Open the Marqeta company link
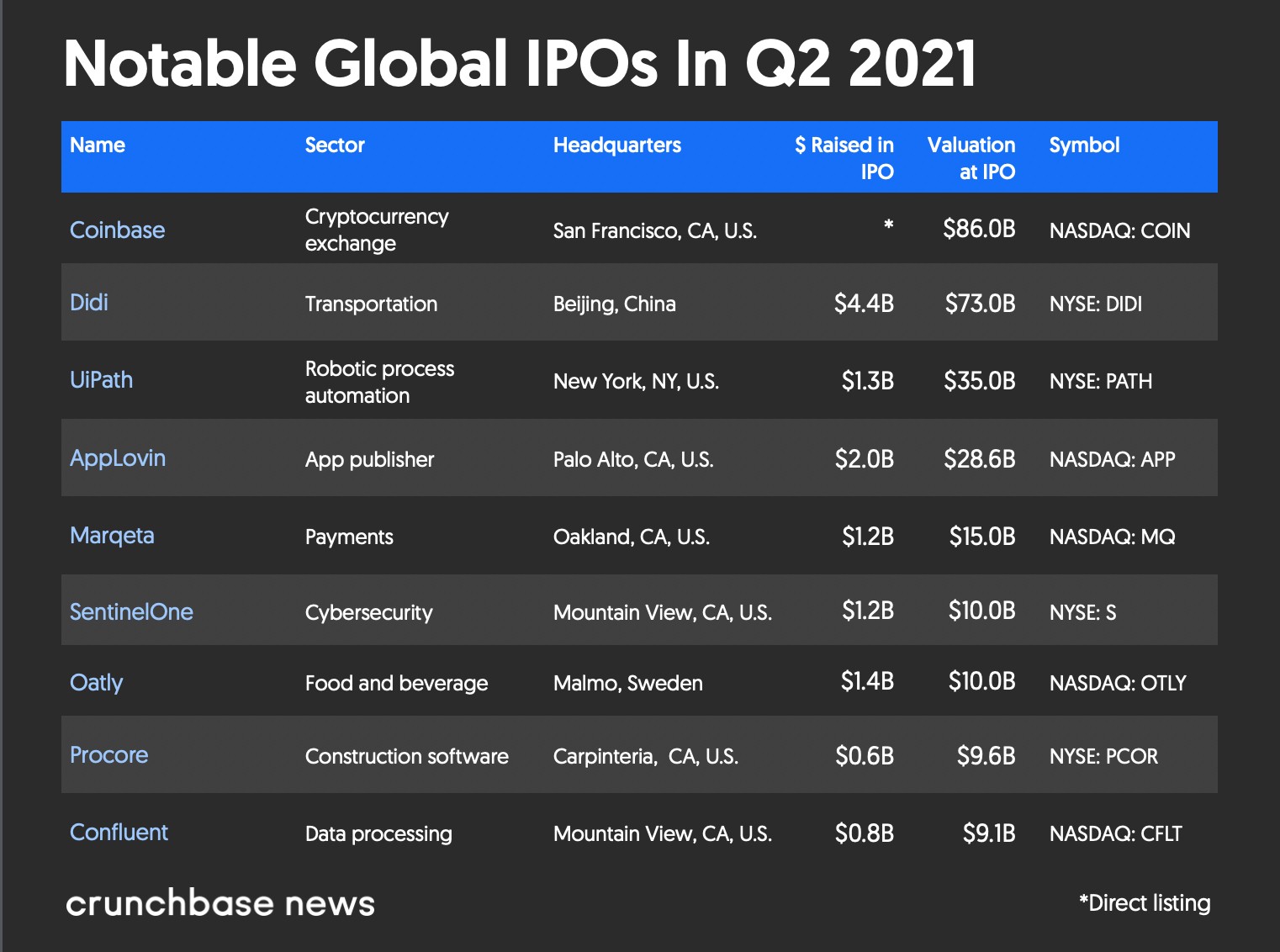Screen dimensions: 1280x952 pyautogui.click(x=112, y=536)
